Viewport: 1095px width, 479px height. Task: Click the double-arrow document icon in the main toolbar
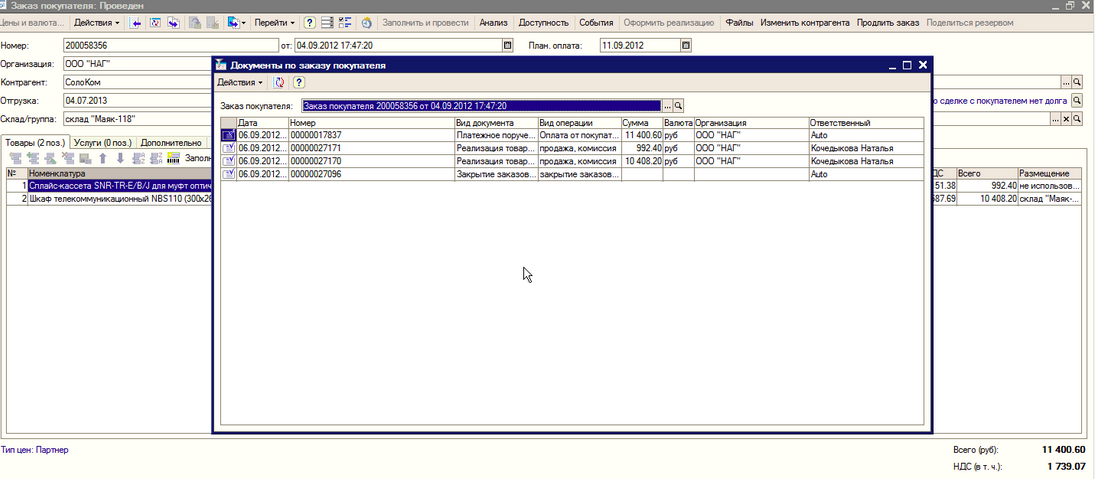[172, 23]
